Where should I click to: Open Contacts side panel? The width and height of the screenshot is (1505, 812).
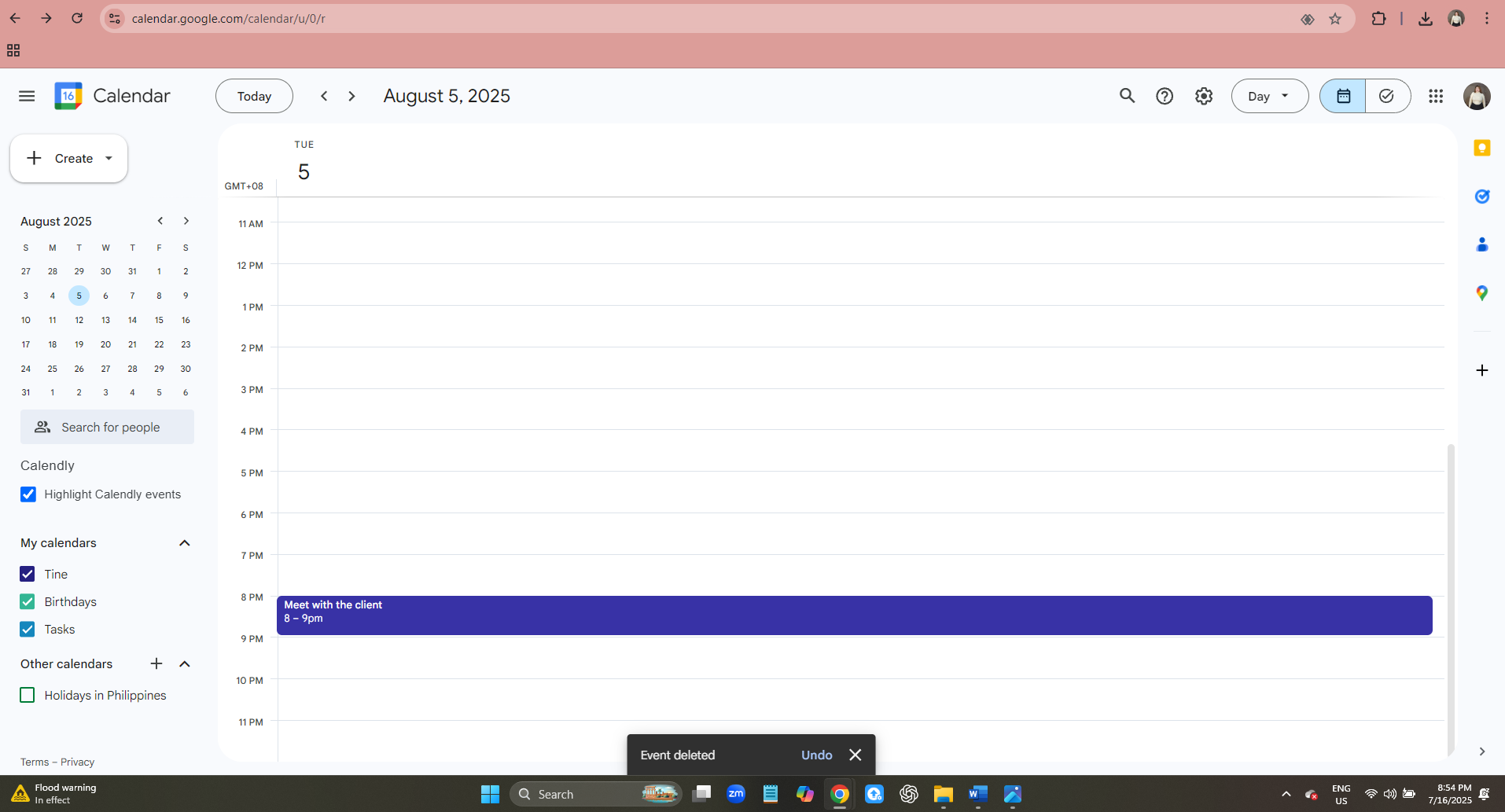(1482, 244)
